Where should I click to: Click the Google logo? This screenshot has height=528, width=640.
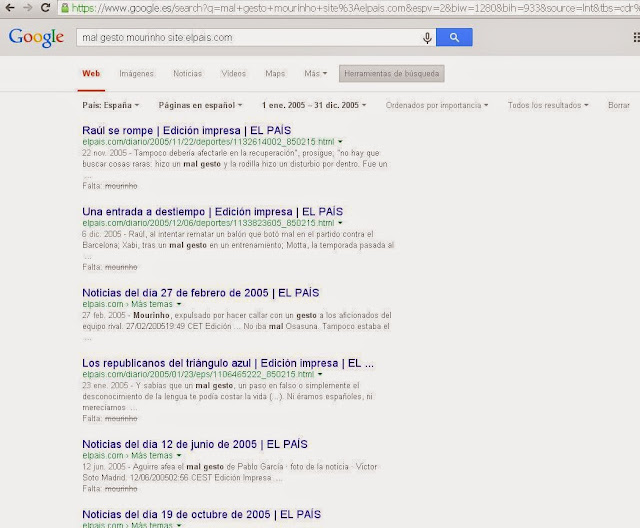(x=36, y=38)
